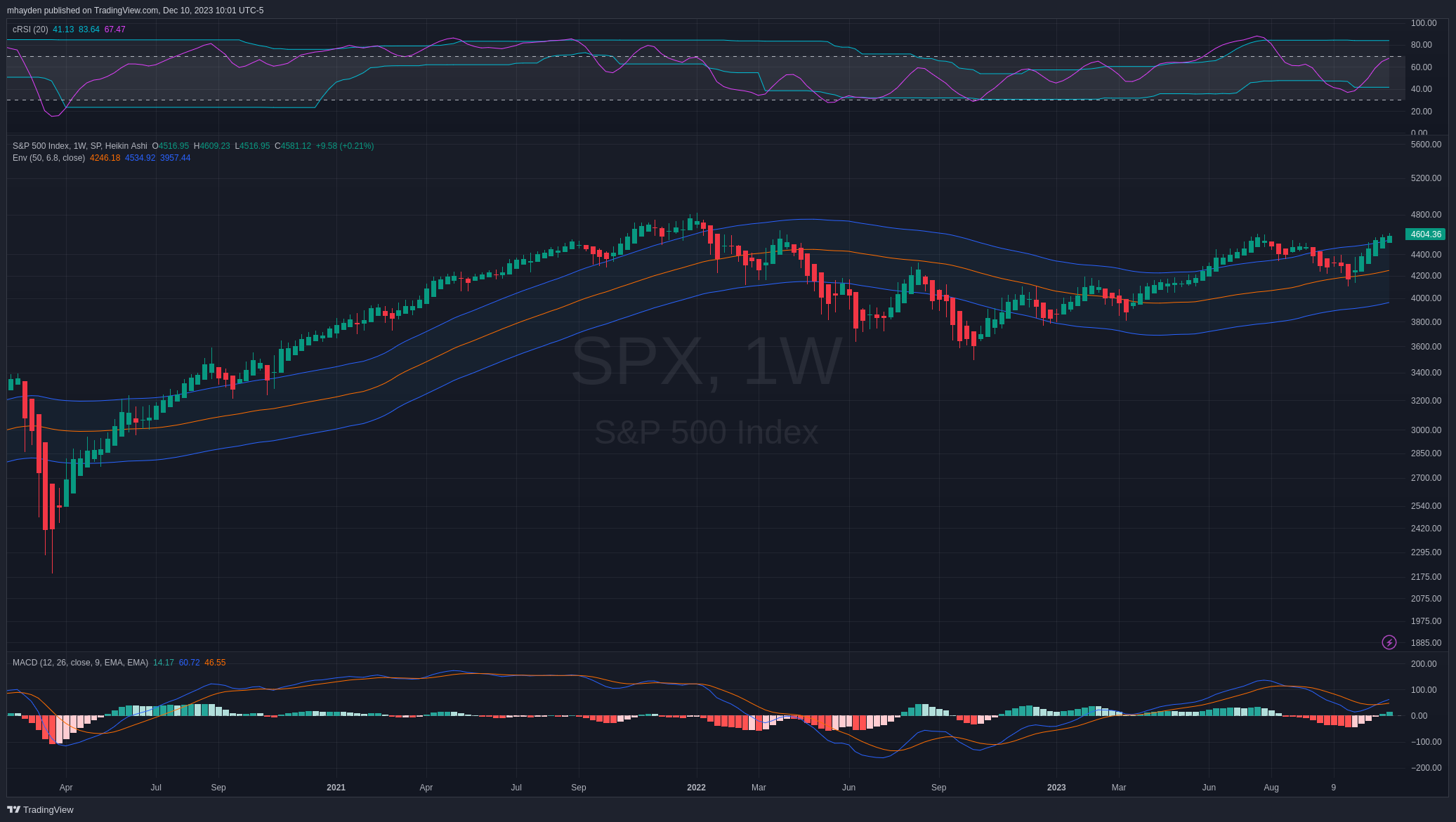Click the purple lightning bolt icon
Viewport: 1456px width, 822px height.
[x=1389, y=642]
